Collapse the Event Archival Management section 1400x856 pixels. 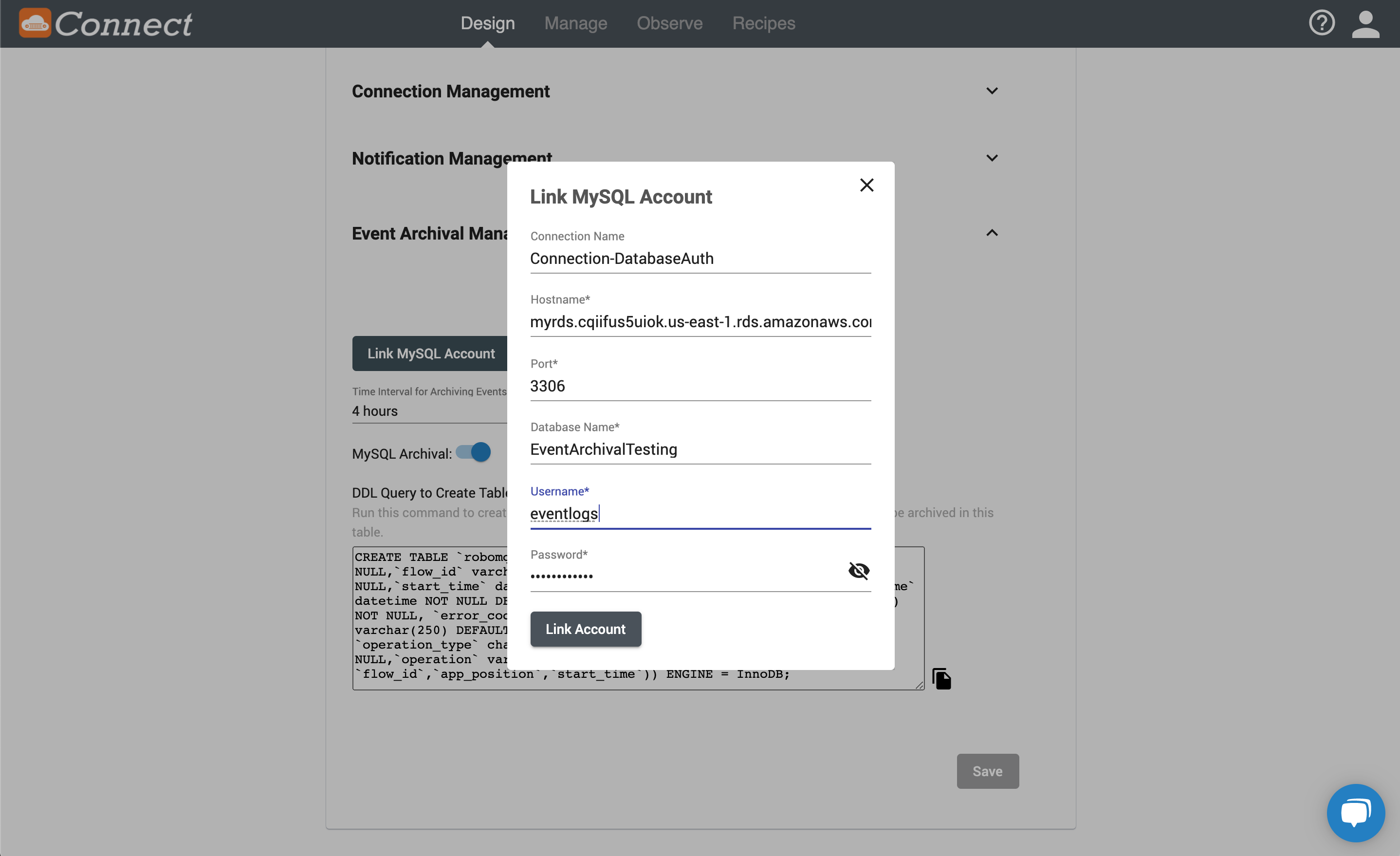pos(992,233)
